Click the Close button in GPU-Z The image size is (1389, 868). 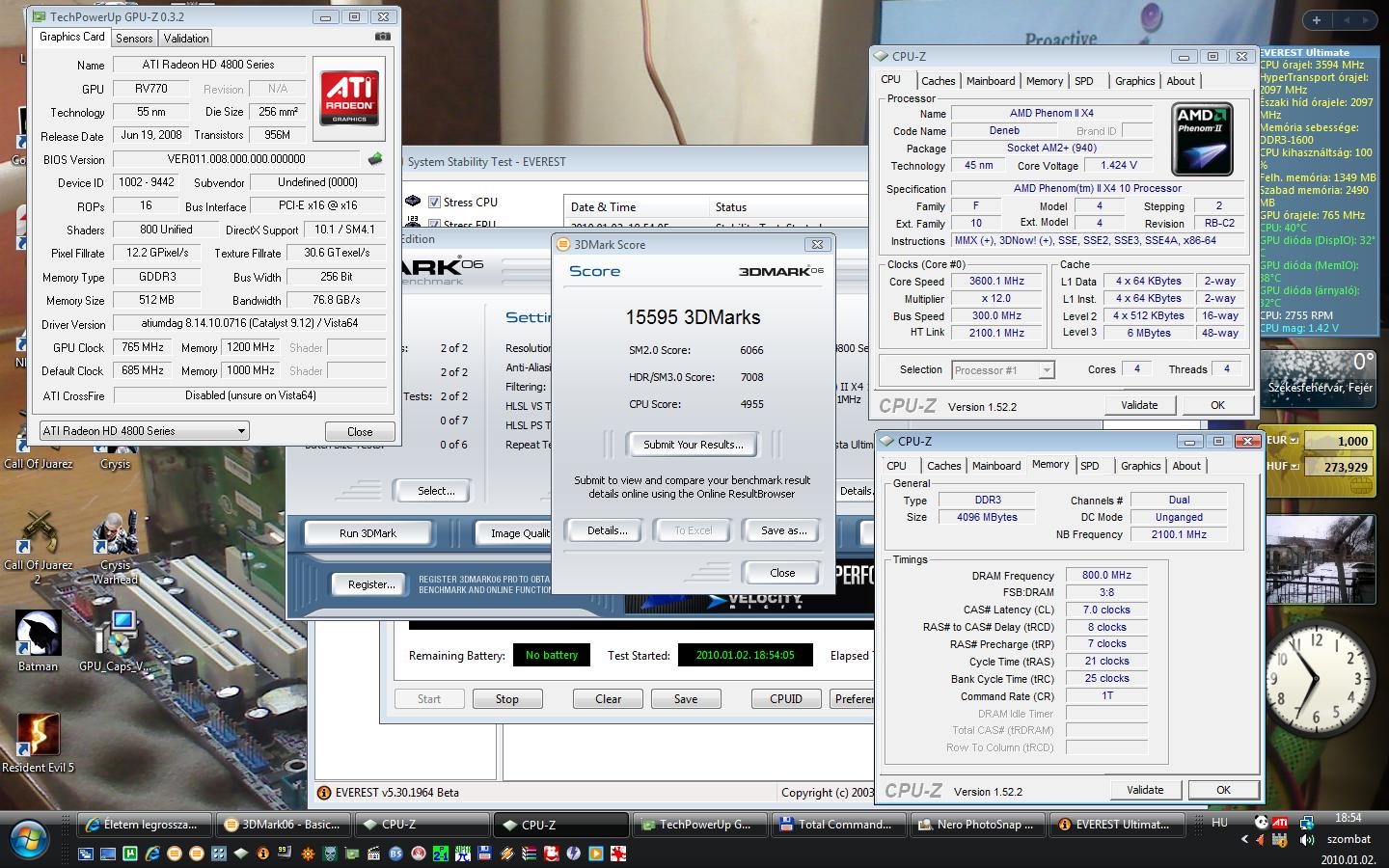(x=360, y=431)
